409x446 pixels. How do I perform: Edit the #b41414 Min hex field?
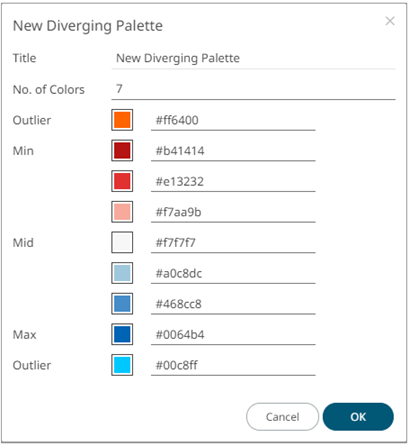pyautogui.click(x=233, y=151)
